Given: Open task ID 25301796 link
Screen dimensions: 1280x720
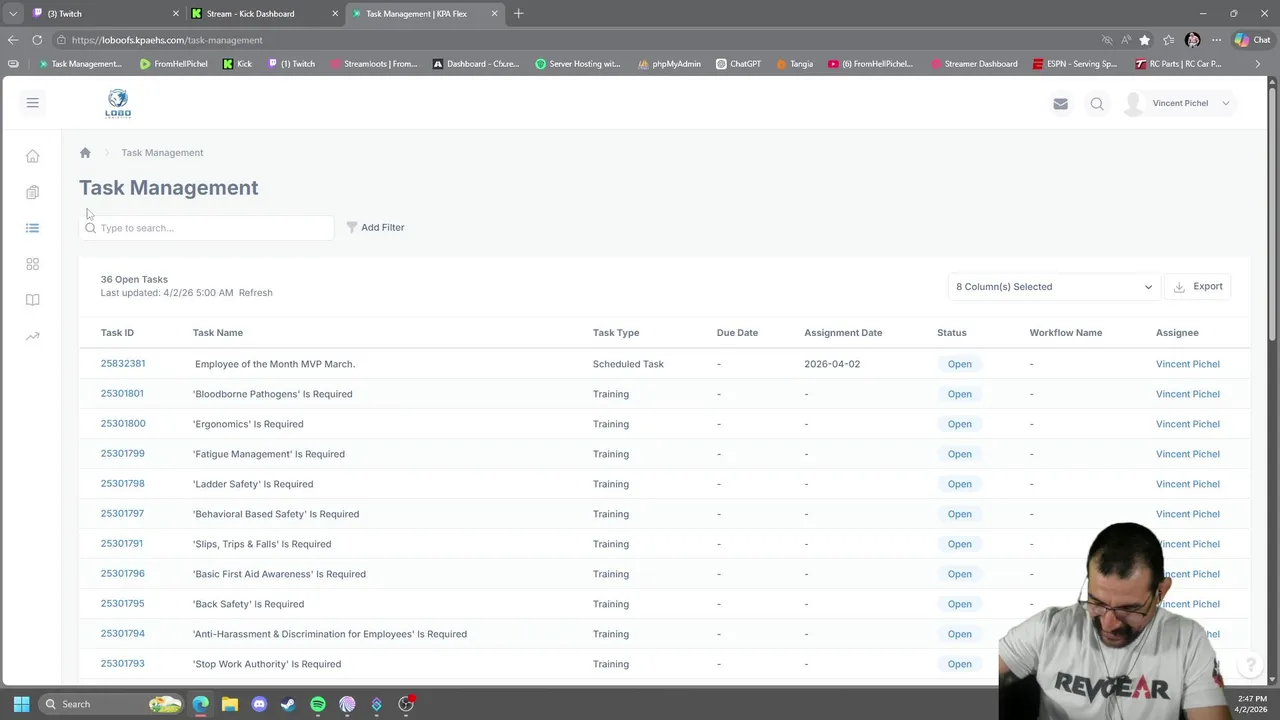Looking at the screenshot, I should 122,573.
